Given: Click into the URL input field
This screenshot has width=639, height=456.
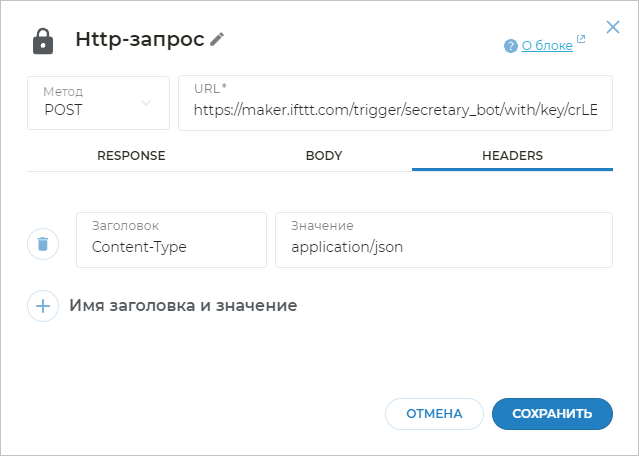Looking at the screenshot, I should pos(395,110).
